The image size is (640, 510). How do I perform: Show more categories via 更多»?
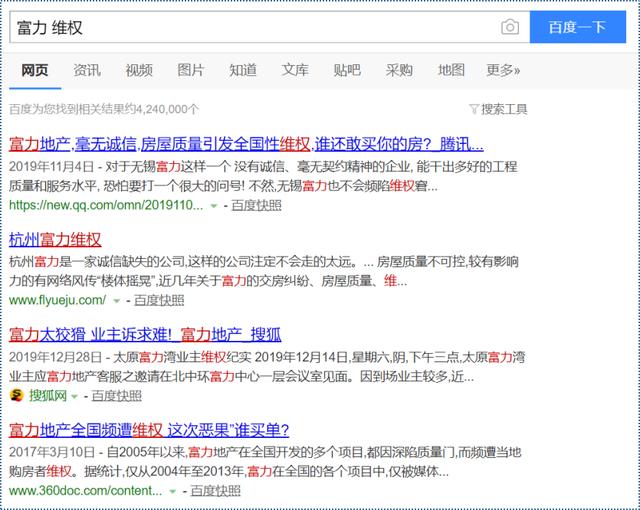tap(503, 70)
